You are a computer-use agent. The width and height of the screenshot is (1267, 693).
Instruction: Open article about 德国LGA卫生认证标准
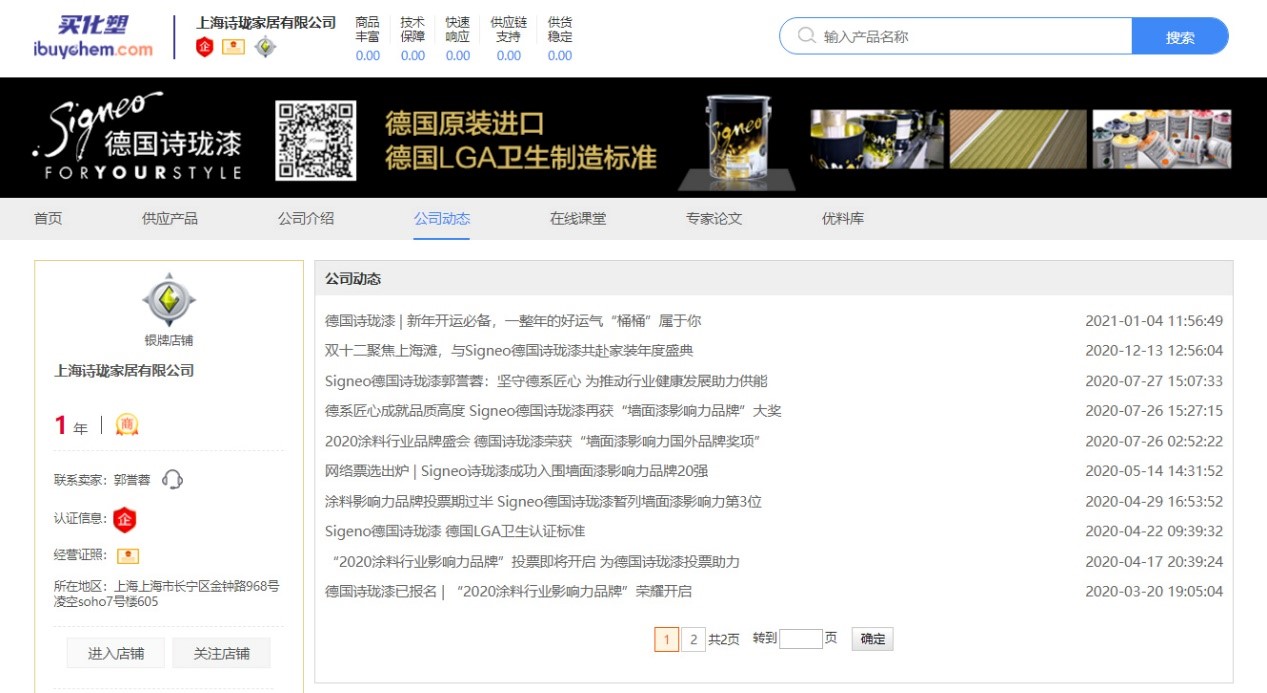pos(455,531)
